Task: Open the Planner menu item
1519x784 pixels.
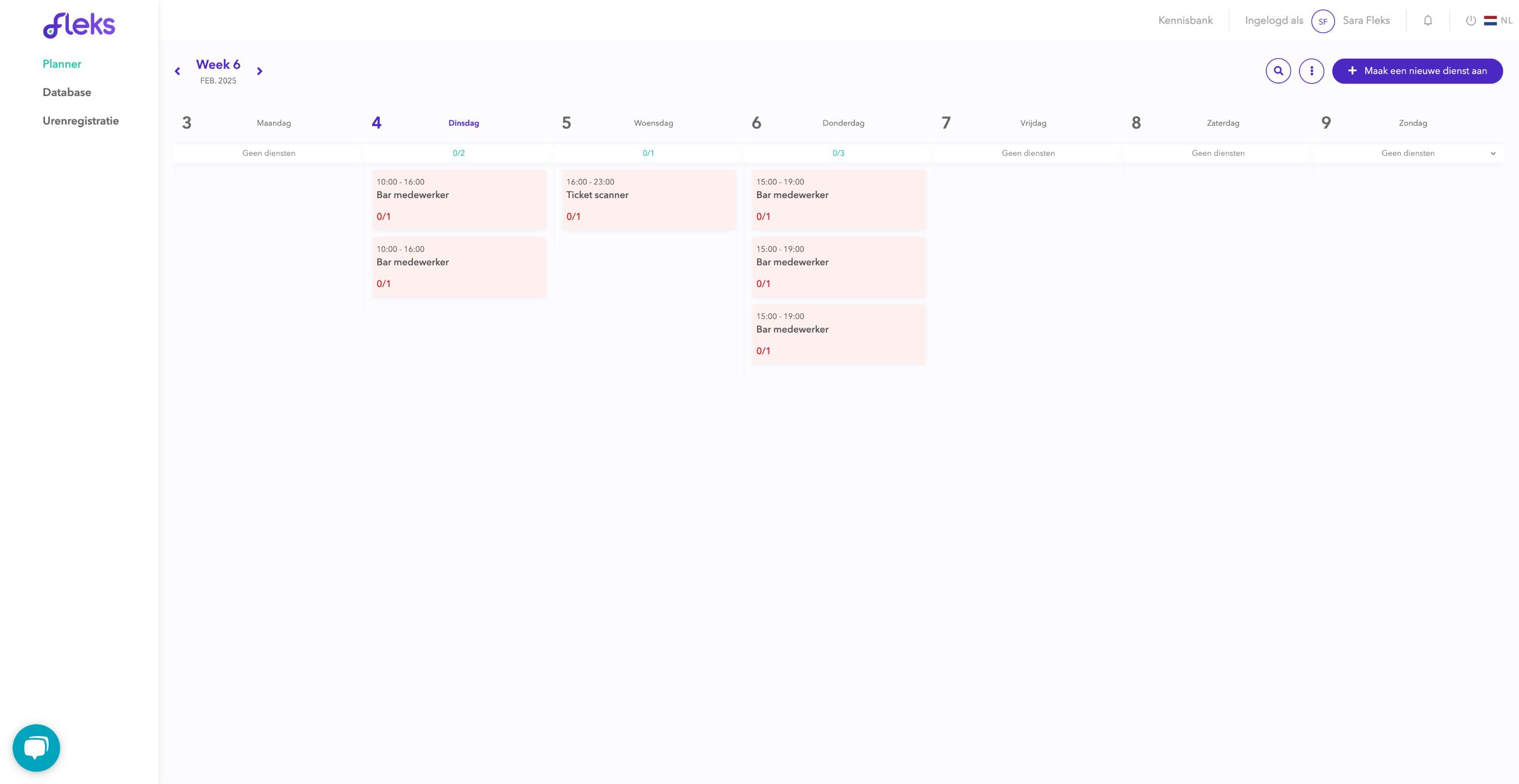Action: pyautogui.click(x=62, y=64)
